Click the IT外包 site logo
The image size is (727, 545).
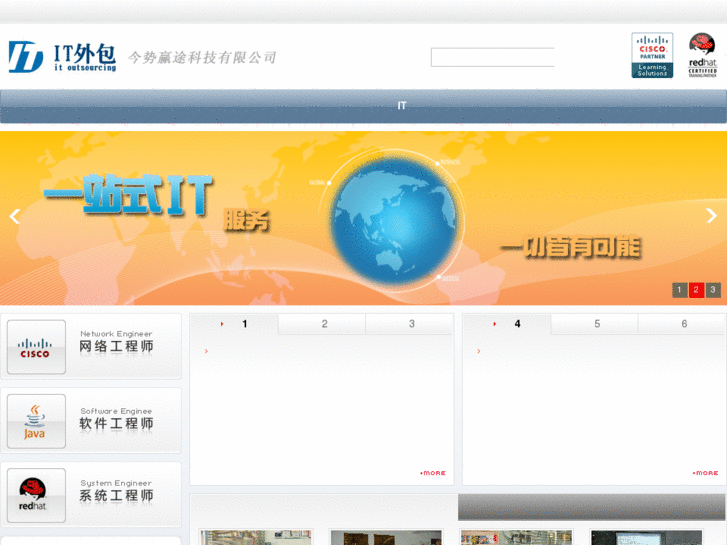[x=62, y=57]
